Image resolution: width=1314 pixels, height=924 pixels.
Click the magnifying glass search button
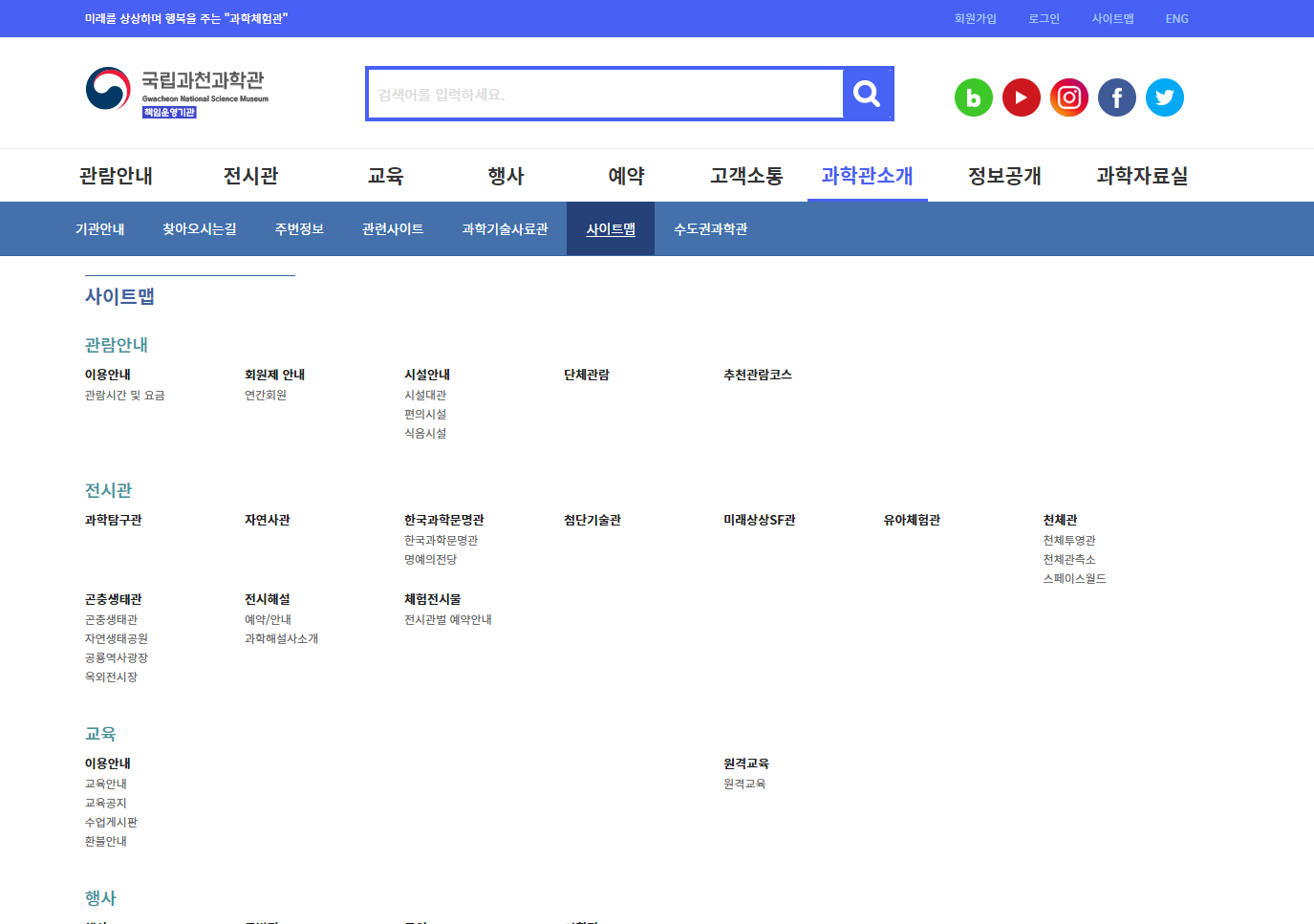click(x=867, y=94)
